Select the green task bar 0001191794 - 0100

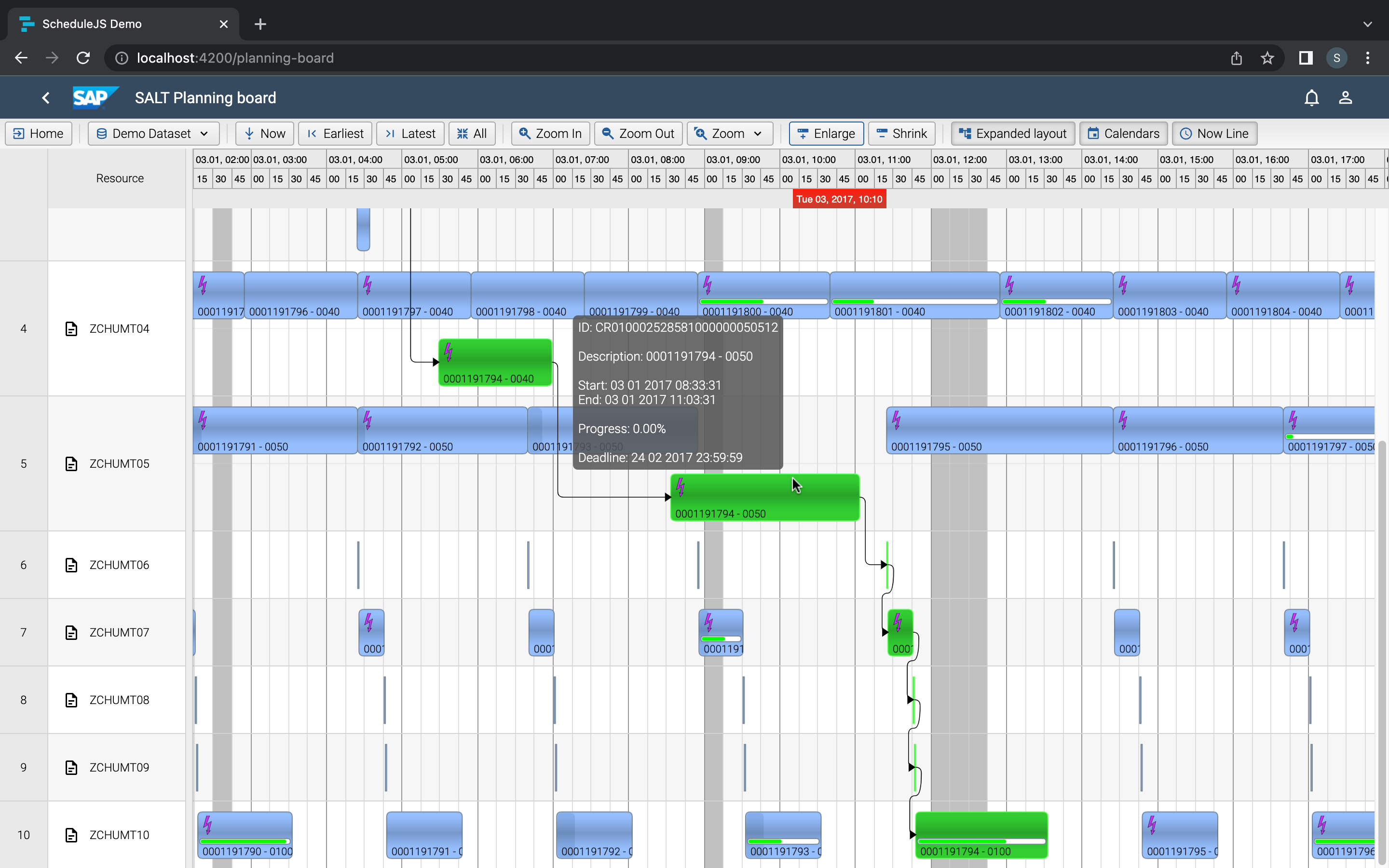pos(981,835)
